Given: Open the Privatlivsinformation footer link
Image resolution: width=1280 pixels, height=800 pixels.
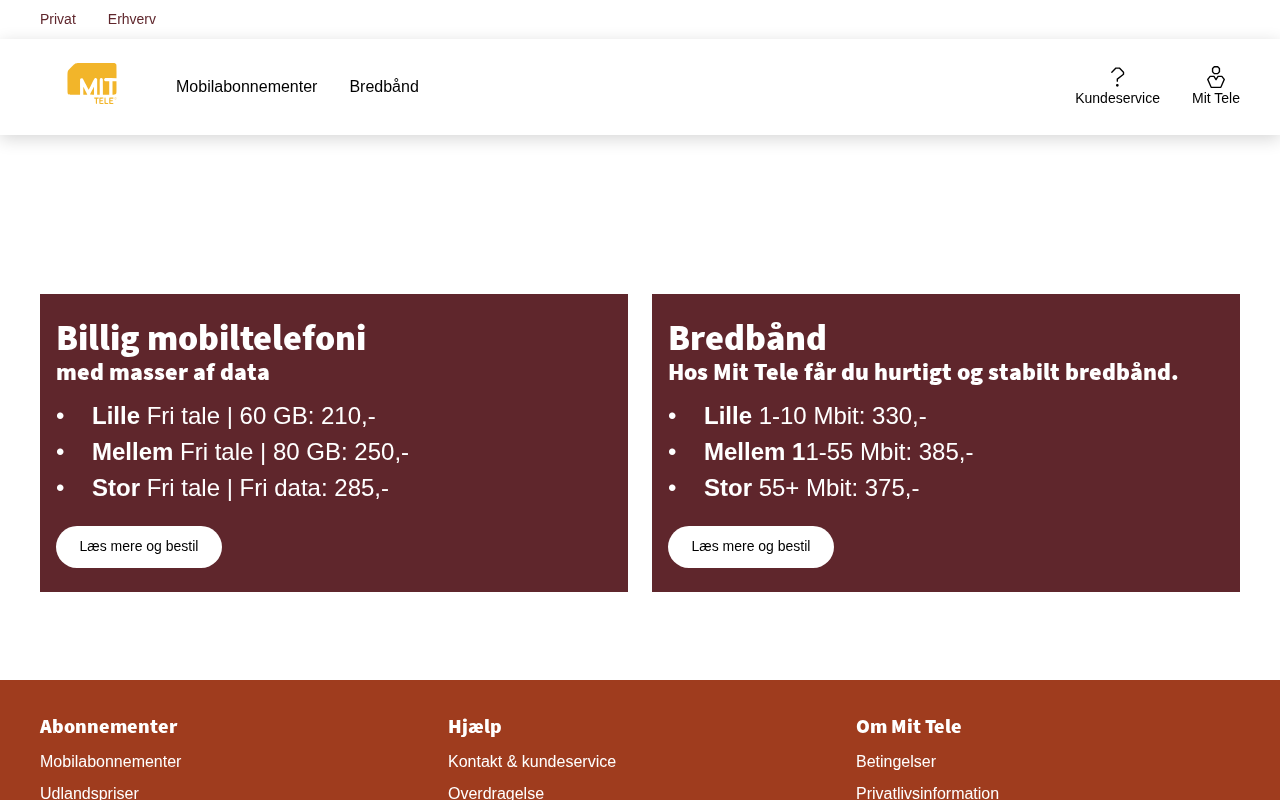Looking at the screenshot, I should (x=927, y=792).
